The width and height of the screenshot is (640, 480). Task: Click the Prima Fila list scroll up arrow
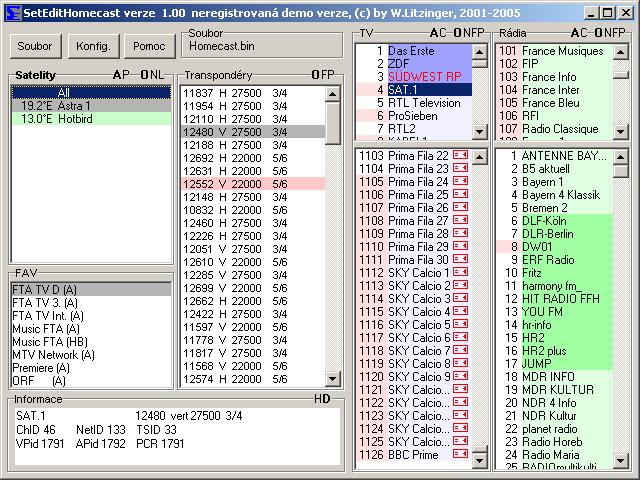tap(479, 157)
